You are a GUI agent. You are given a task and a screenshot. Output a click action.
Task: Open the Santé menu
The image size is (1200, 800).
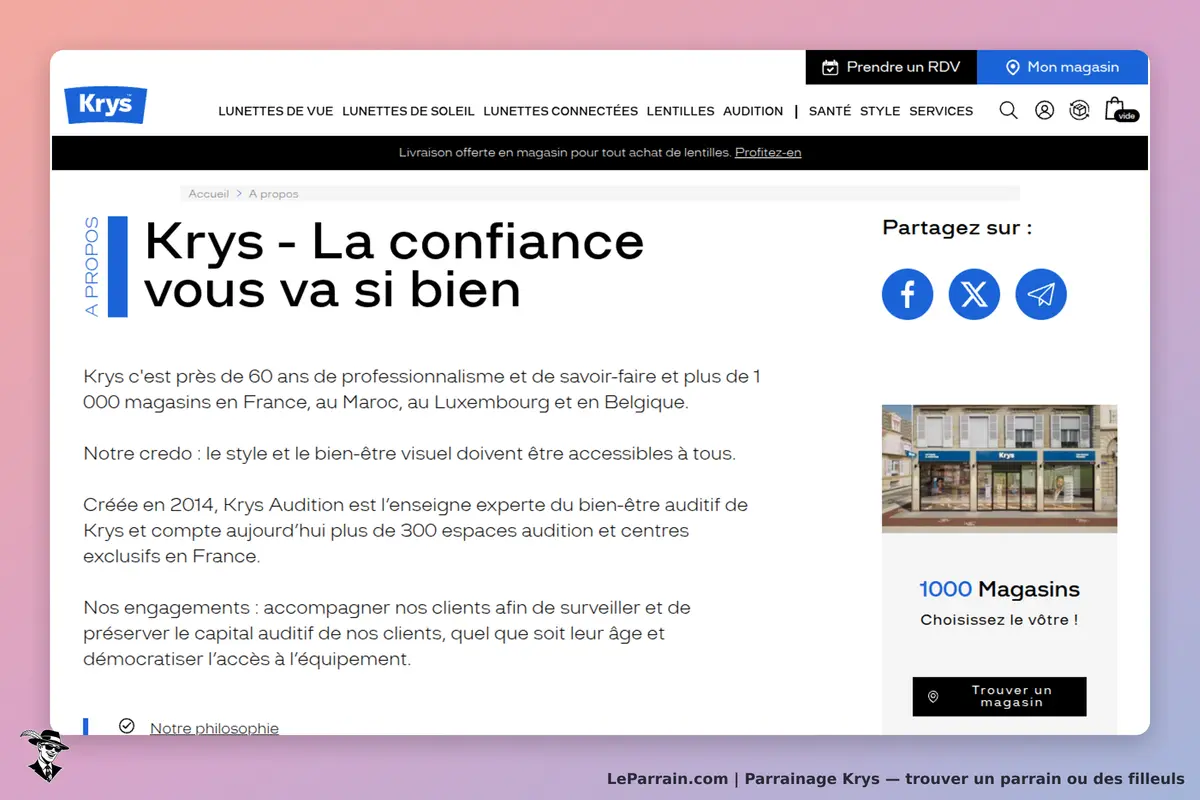[x=830, y=111]
